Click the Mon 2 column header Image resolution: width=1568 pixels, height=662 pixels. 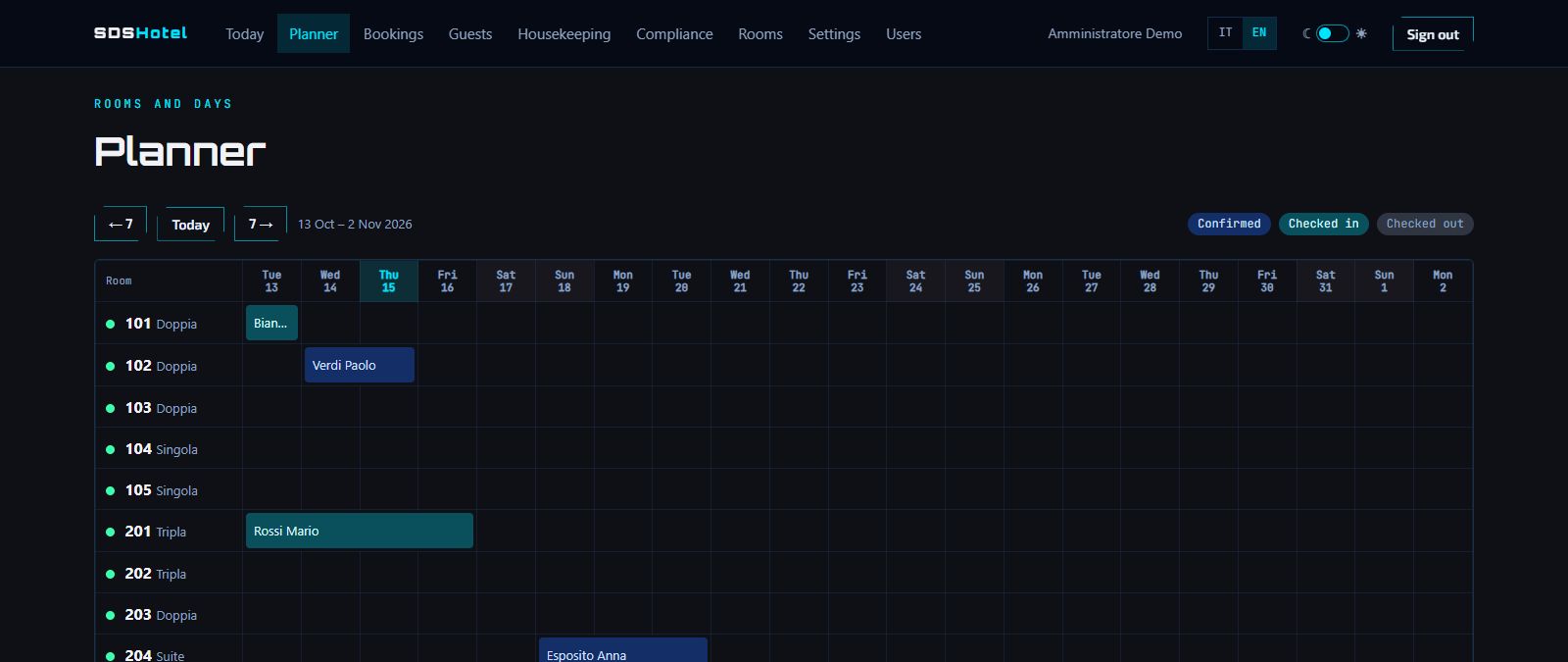tap(1443, 281)
